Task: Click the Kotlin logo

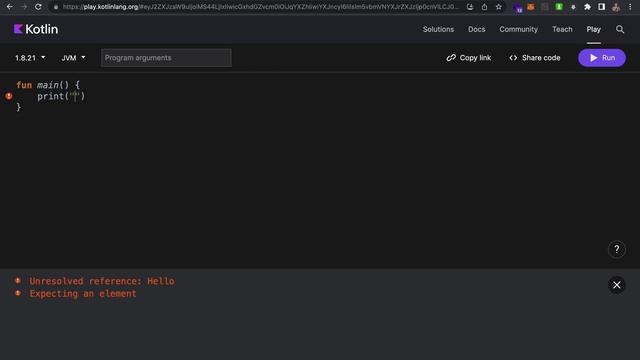Action: (x=36, y=29)
